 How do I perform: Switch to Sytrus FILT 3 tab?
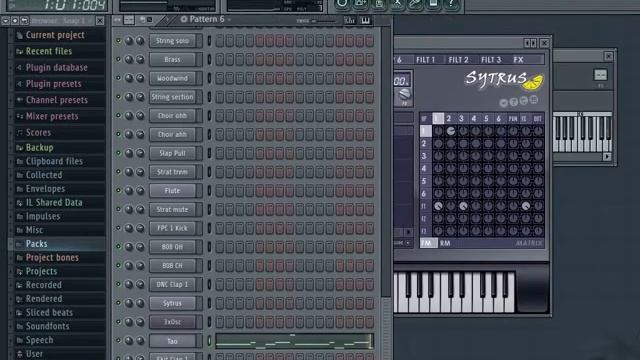click(491, 60)
